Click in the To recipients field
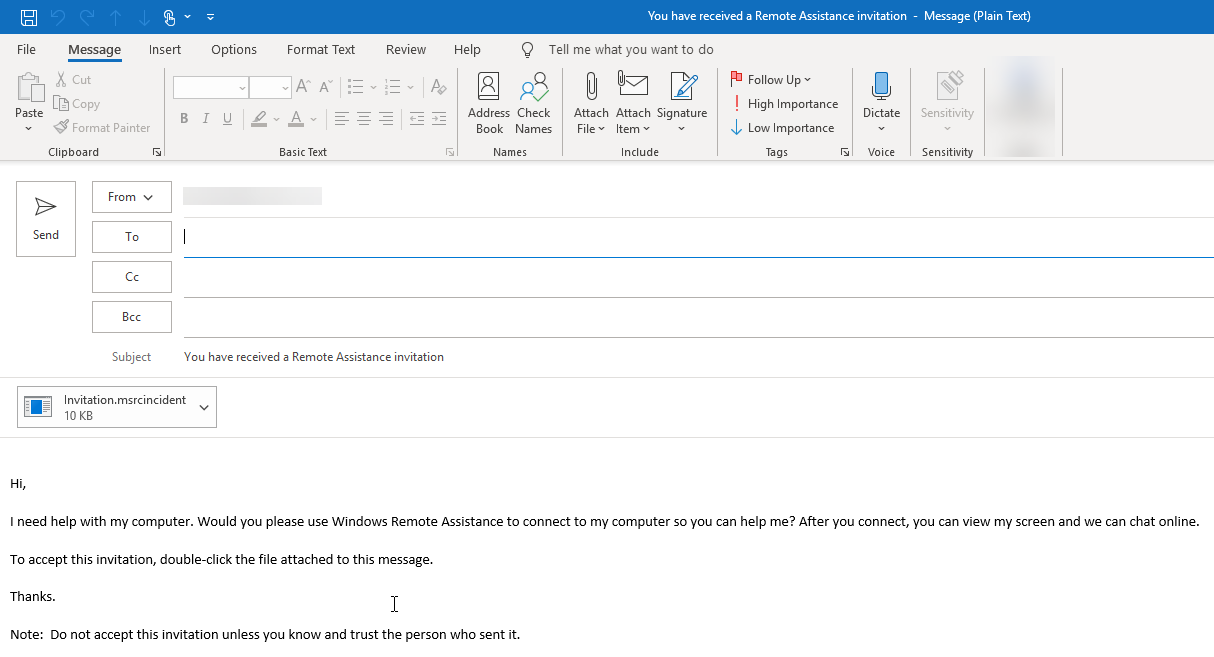1214x657 pixels. pos(698,237)
